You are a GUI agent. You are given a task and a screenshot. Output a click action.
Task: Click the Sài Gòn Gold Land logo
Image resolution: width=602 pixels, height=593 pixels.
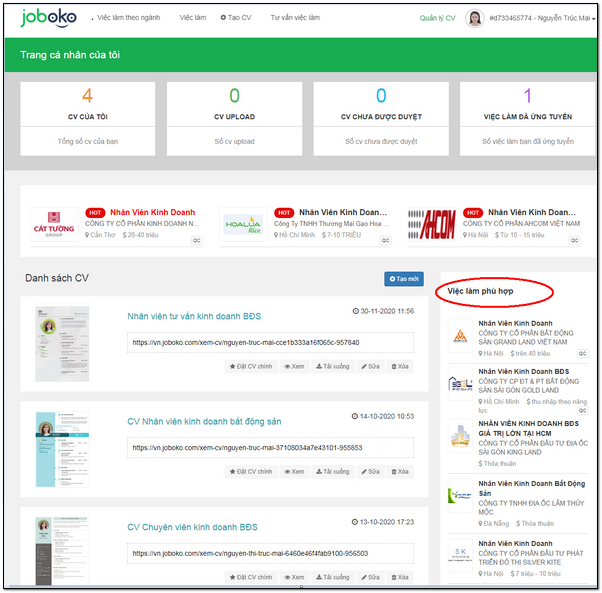(459, 387)
